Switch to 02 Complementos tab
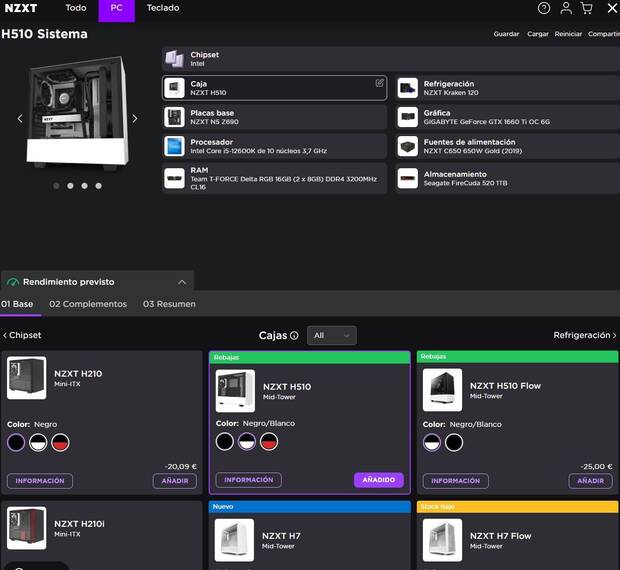620x570 pixels. (x=88, y=304)
